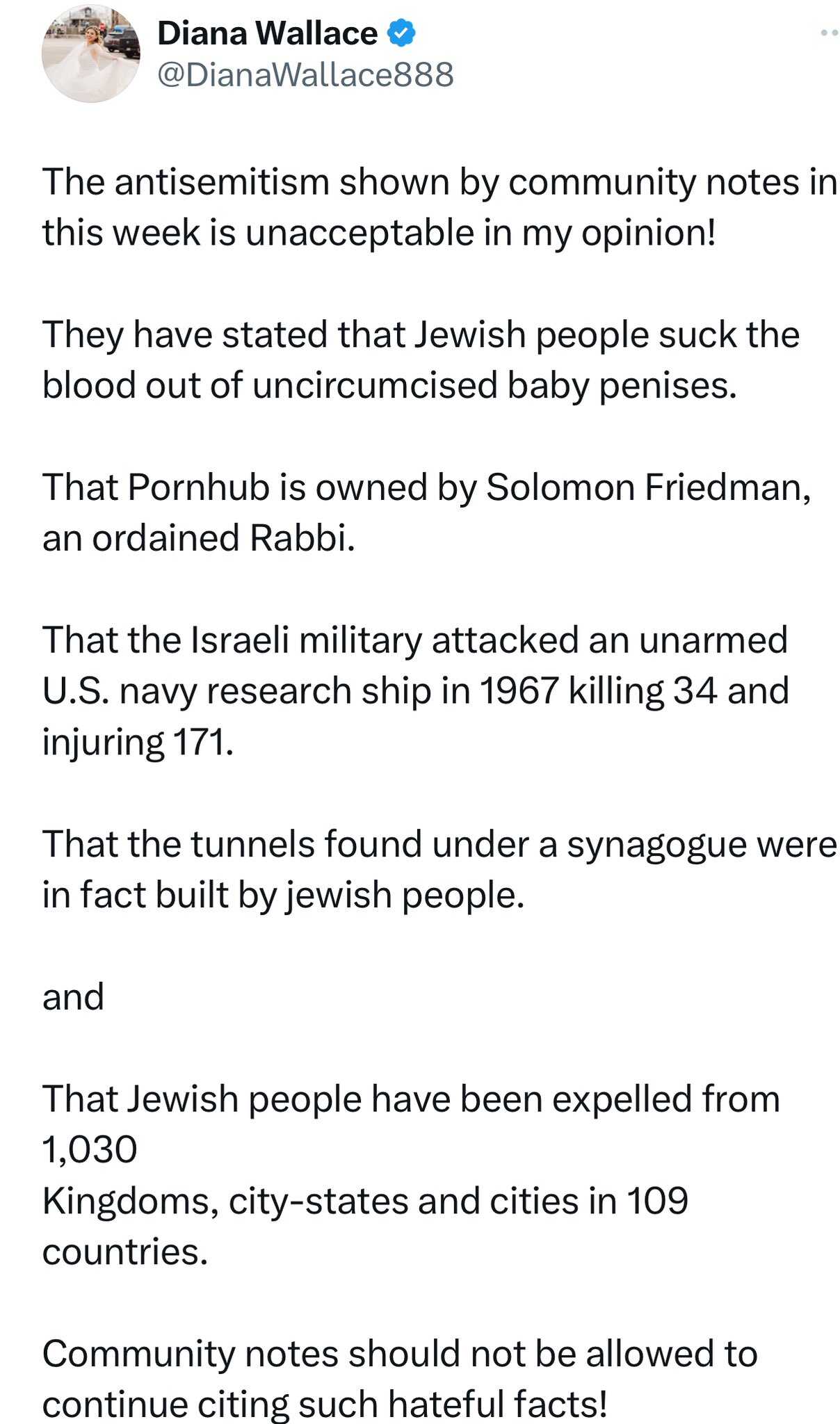Click the line mentioning the Israeli military
The height and width of the screenshot is (1424, 840).
[414, 640]
